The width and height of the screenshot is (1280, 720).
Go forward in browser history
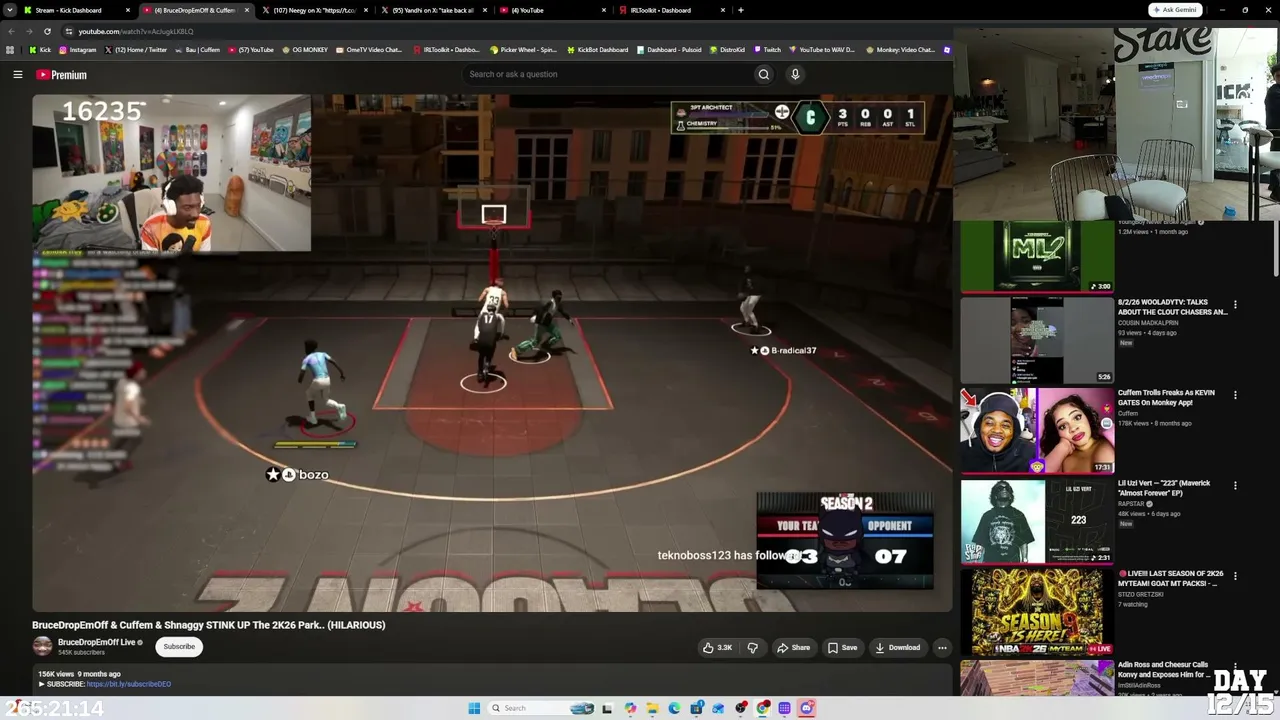tap(28, 31)
